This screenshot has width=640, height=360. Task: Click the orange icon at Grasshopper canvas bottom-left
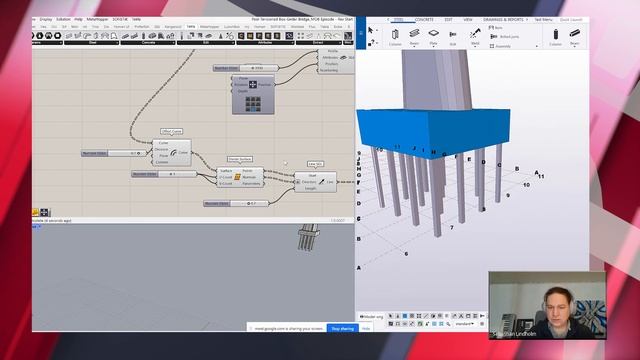coord(35,212)
